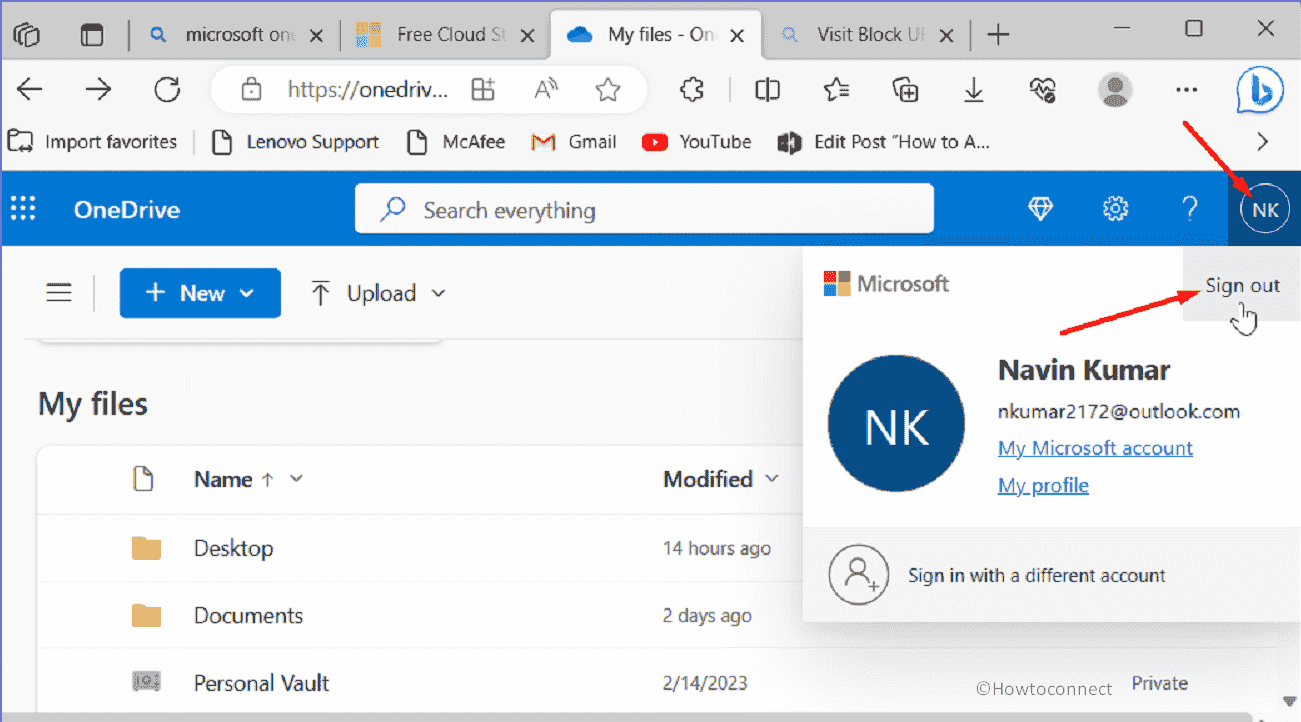Open Lenovo Support bookmark
1301x722 pixels.
[x=296, y=142]
